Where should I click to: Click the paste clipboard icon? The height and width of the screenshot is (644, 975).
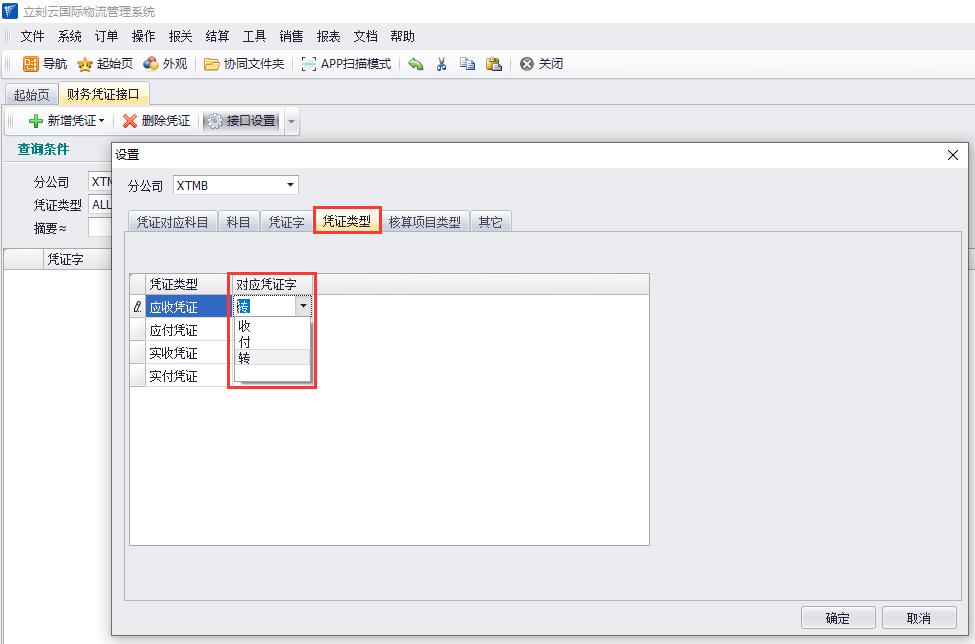point(493,64)
